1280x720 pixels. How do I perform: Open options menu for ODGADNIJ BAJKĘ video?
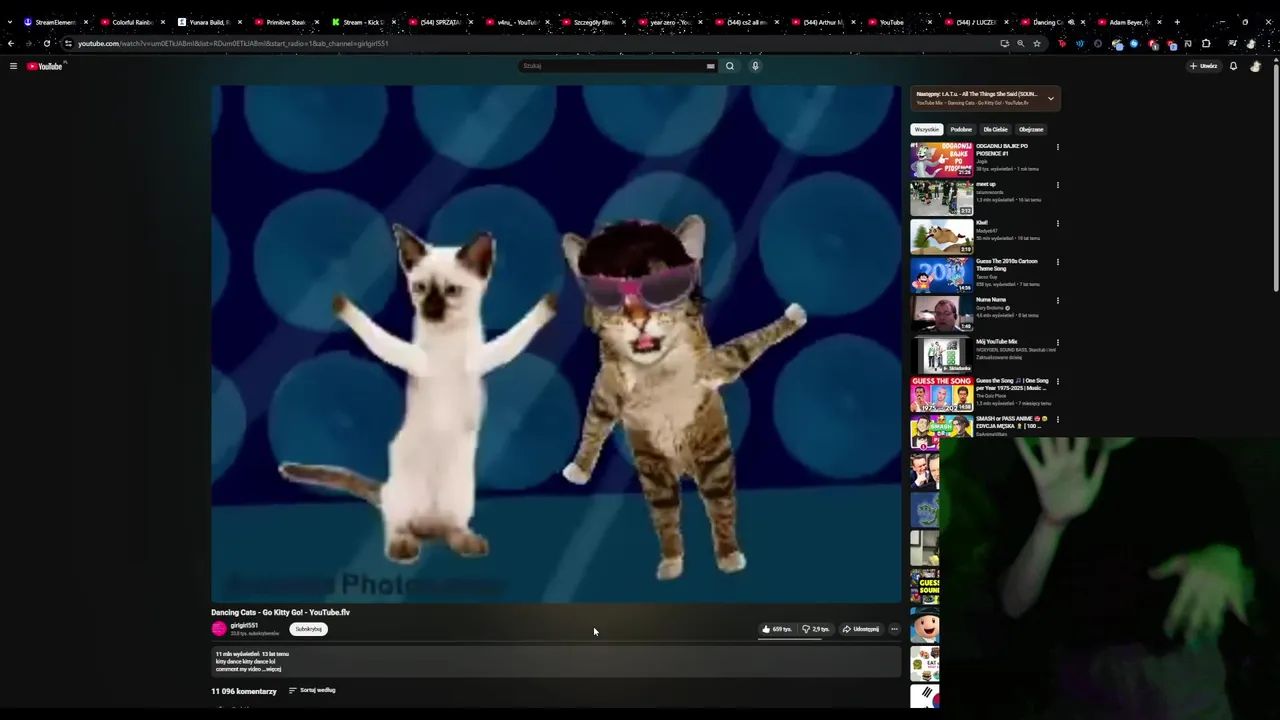(x=1057, y=147)
